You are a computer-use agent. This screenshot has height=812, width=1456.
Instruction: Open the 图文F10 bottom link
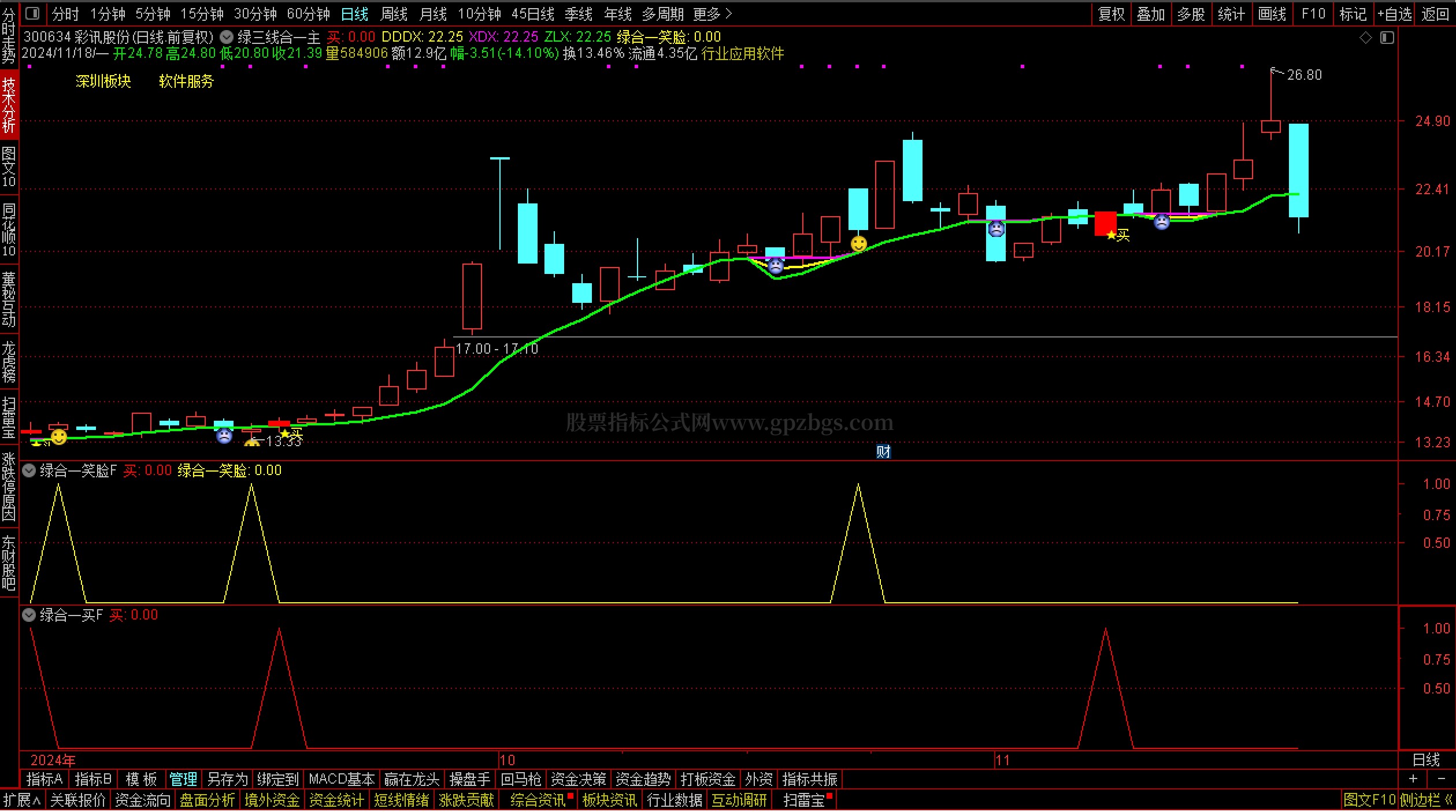click(1370, 800)
